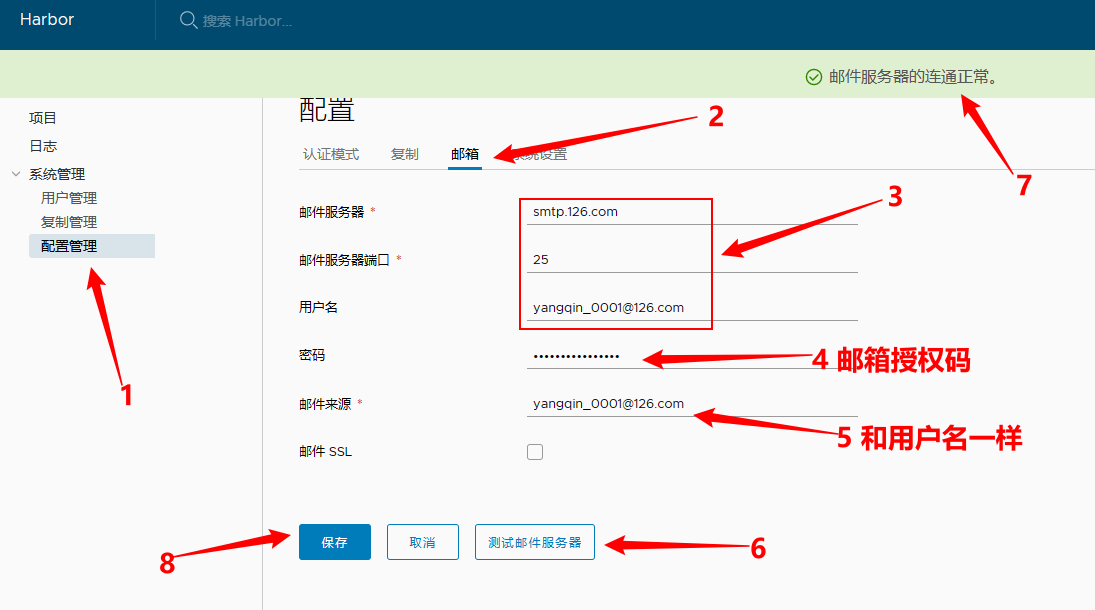1095x610 pixels.
Task: Collapse the 系统管理 tree chevron
Action: click(x=16, y=174)
